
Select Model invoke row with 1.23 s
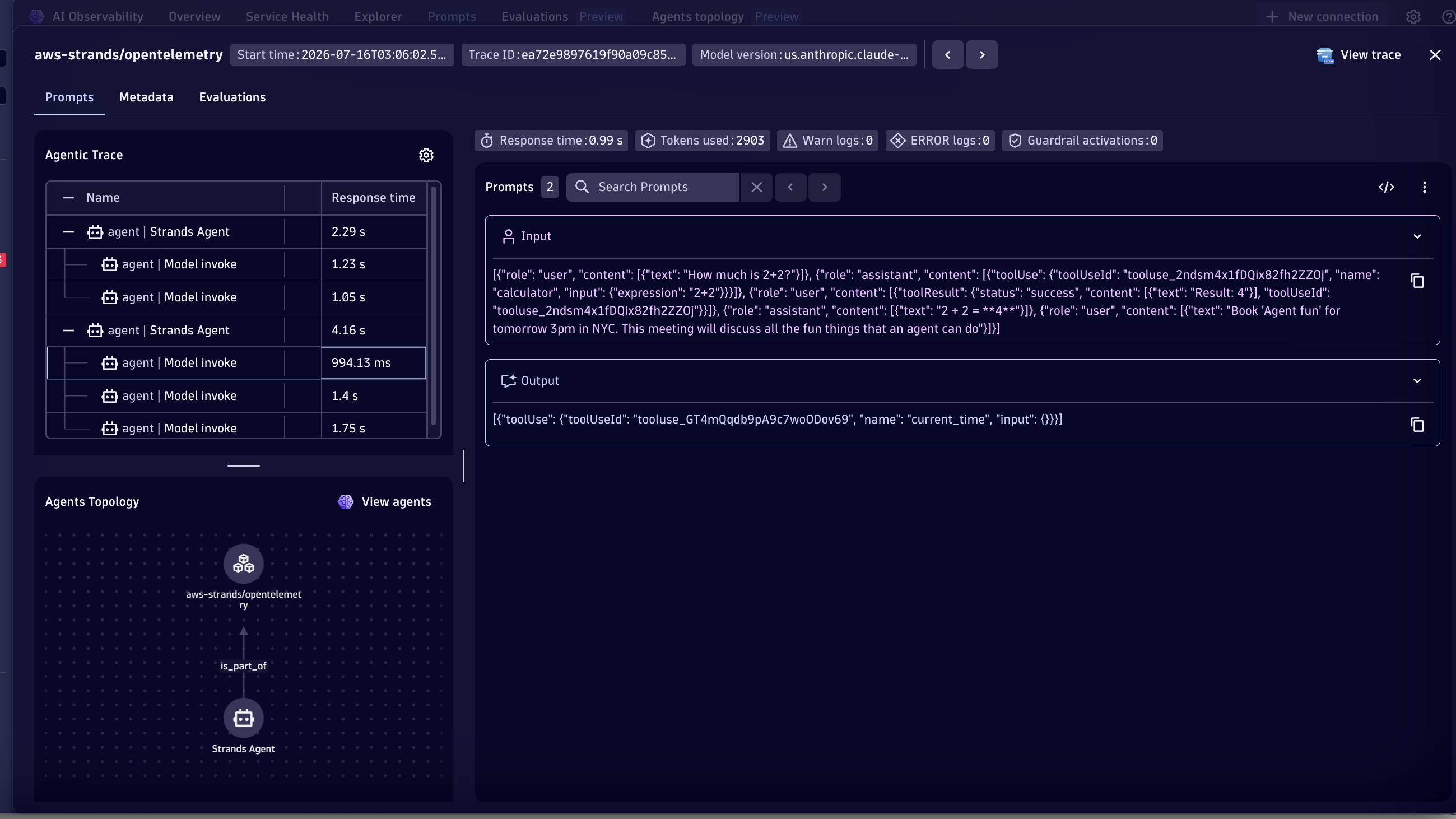pyautogui.click(x=236, y=264)
